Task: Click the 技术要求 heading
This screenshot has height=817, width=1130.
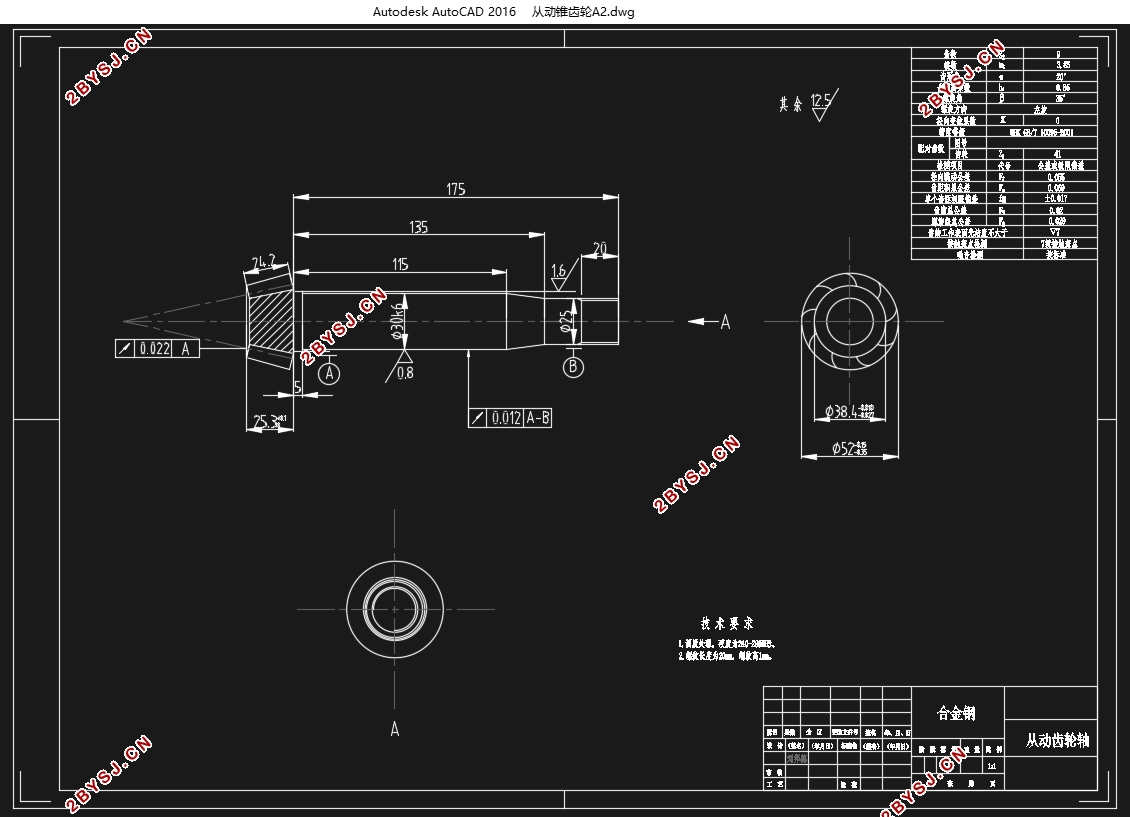Action: pos(726,623)
